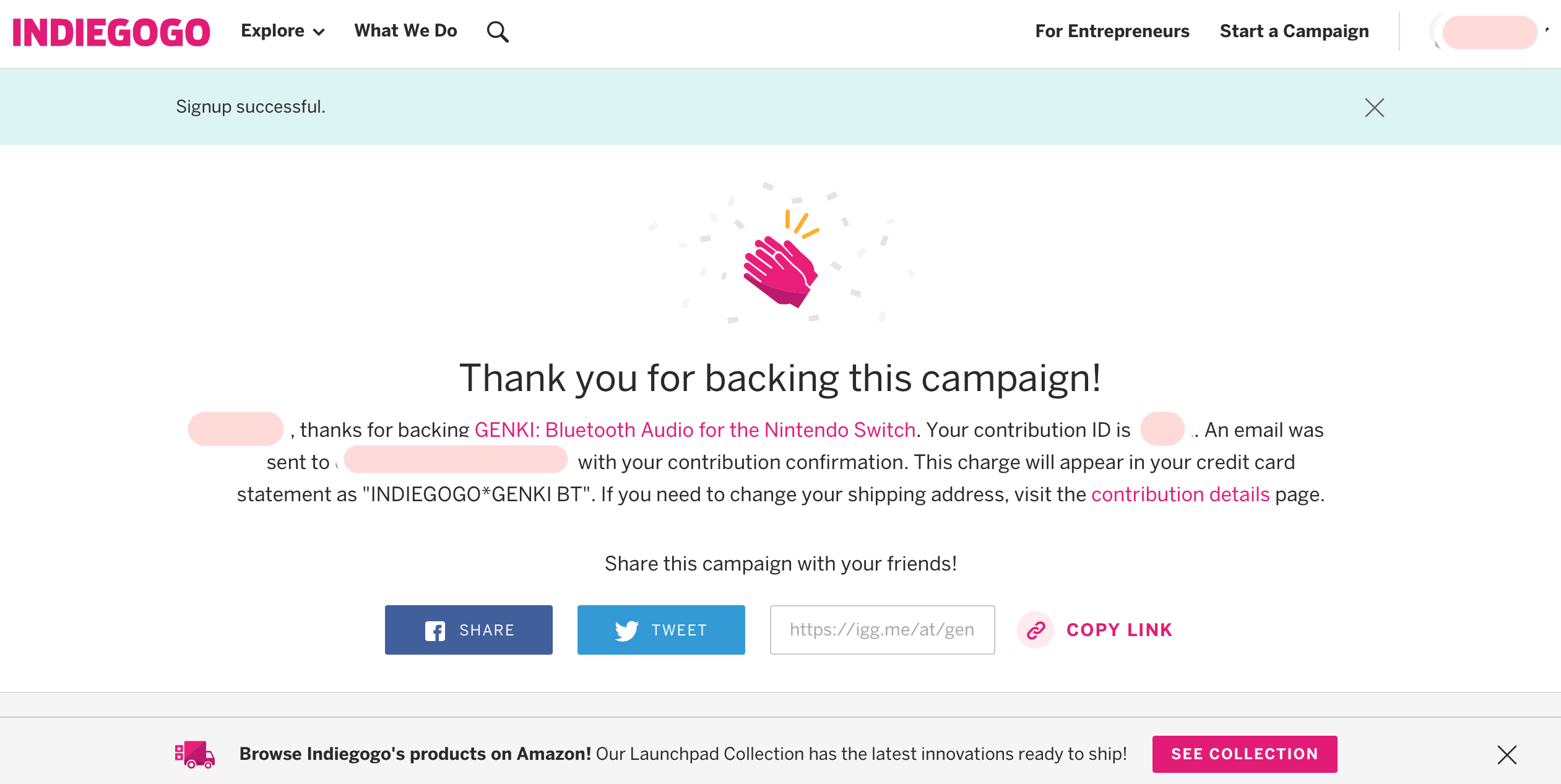Click the Indiegogo logo
Viewport: 1561px width, 784px height.
coord(111,32)
